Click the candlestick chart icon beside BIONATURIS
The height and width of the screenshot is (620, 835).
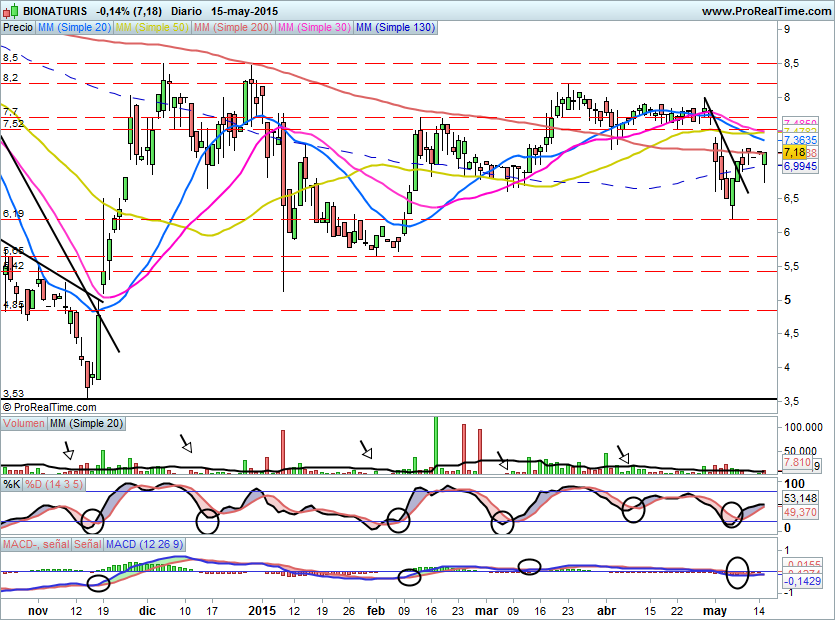point(11,11)
